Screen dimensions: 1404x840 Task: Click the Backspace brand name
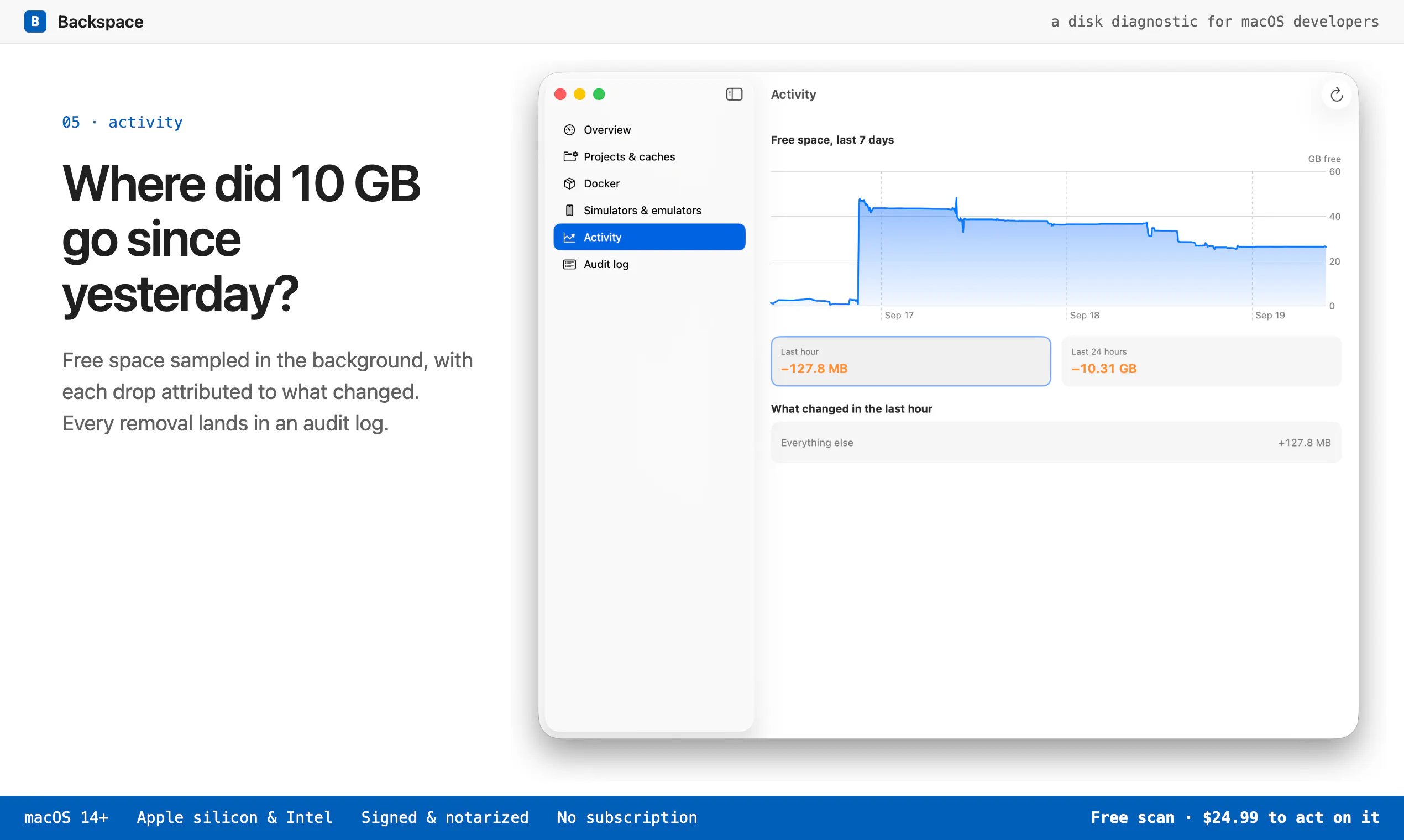[x=101, y=22]
